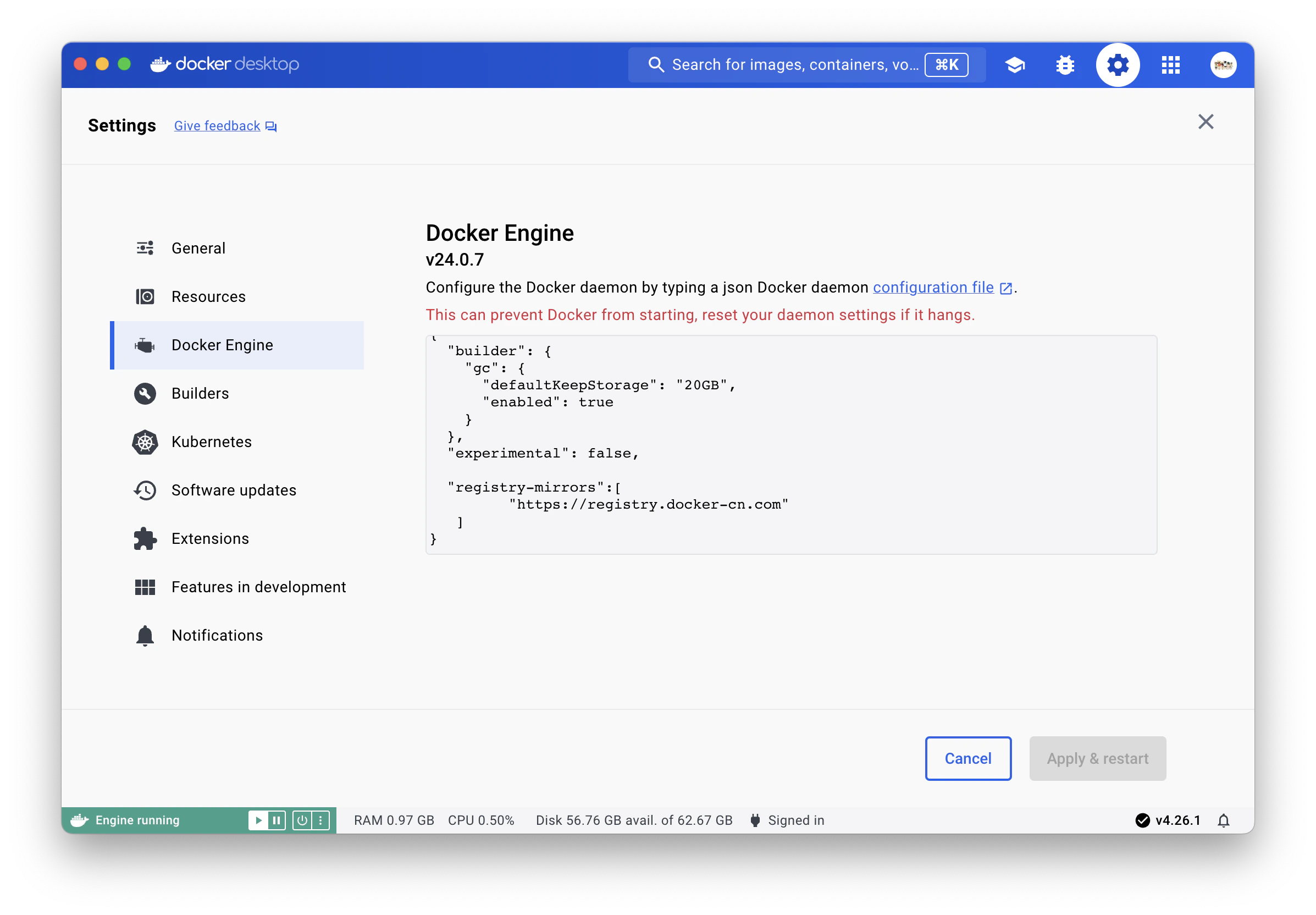Select the General settings tab
Screen dimensions: 1316x915
[198, 248]
